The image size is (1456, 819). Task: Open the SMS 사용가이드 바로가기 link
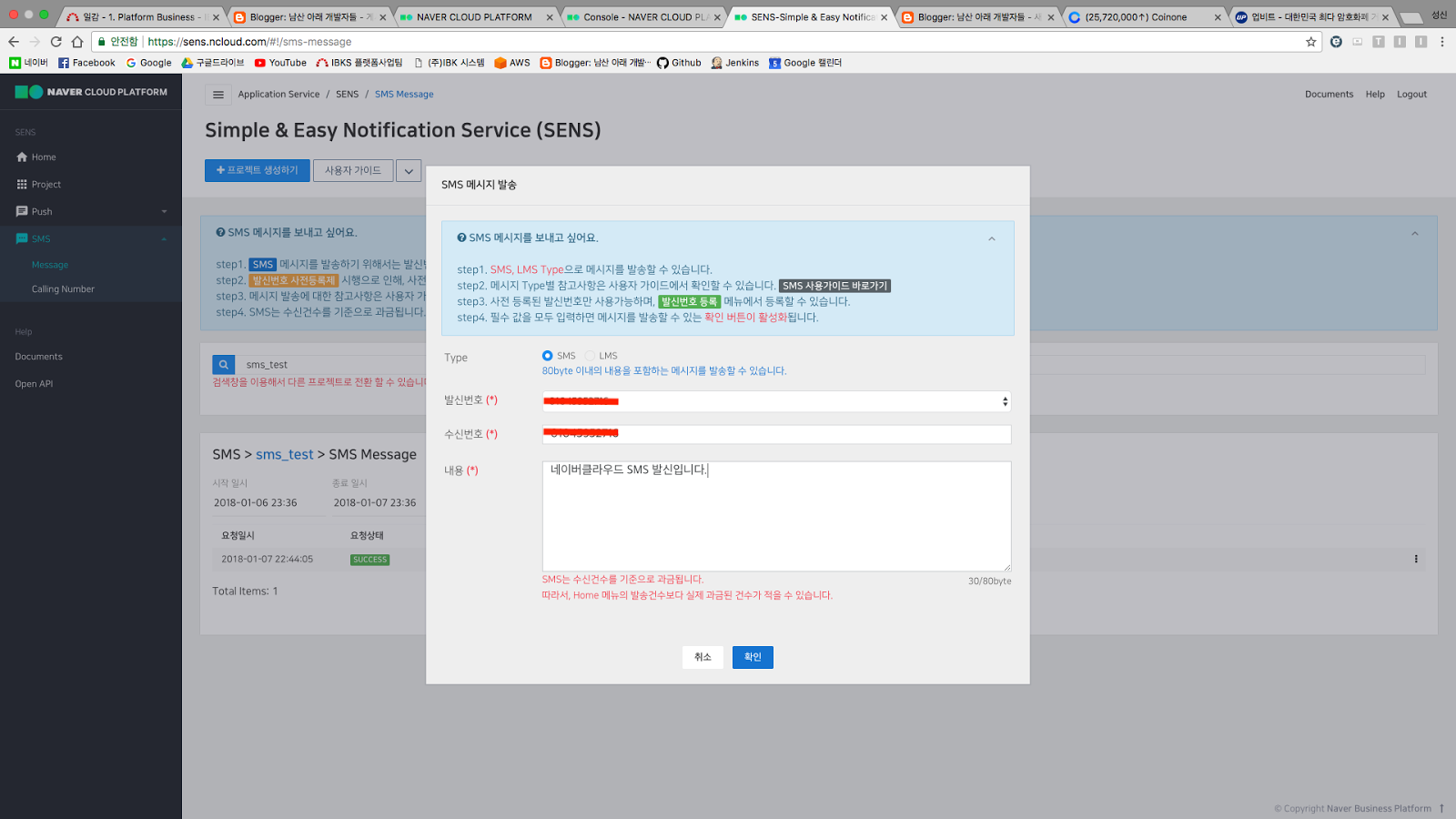834,286
